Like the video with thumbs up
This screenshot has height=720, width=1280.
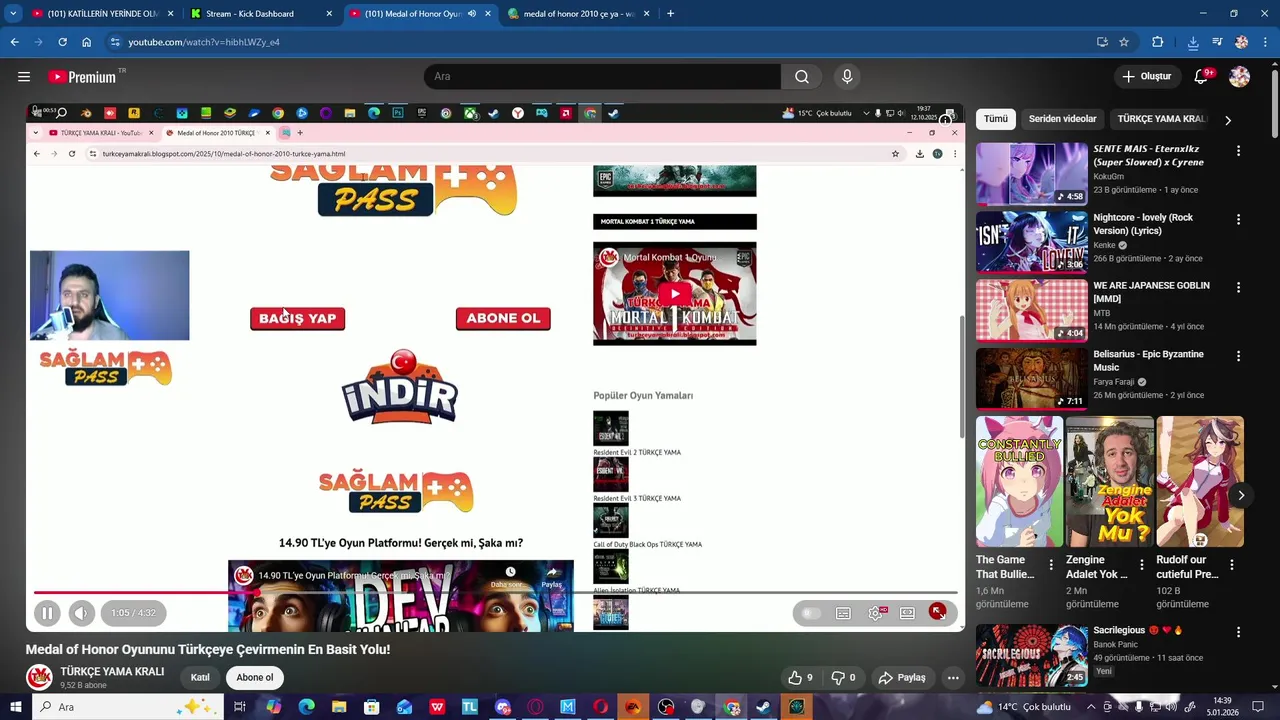click(800, 678)
